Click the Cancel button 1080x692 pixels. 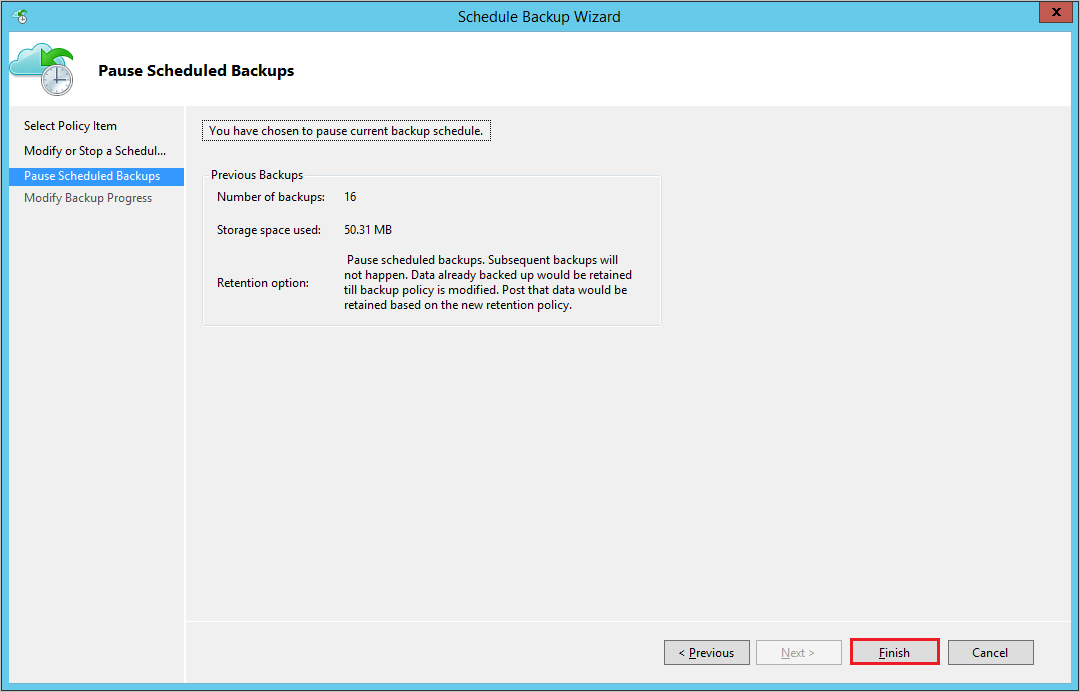pos(990,652)
